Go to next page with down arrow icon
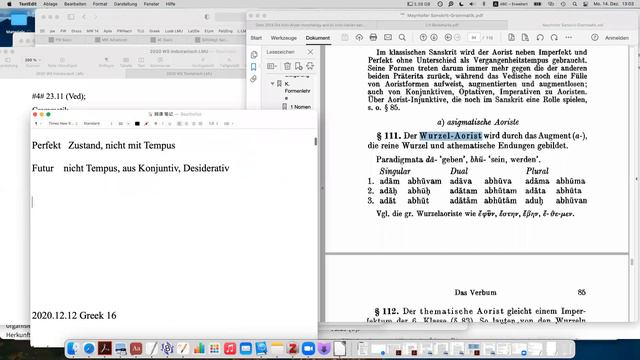 (434, 38)
